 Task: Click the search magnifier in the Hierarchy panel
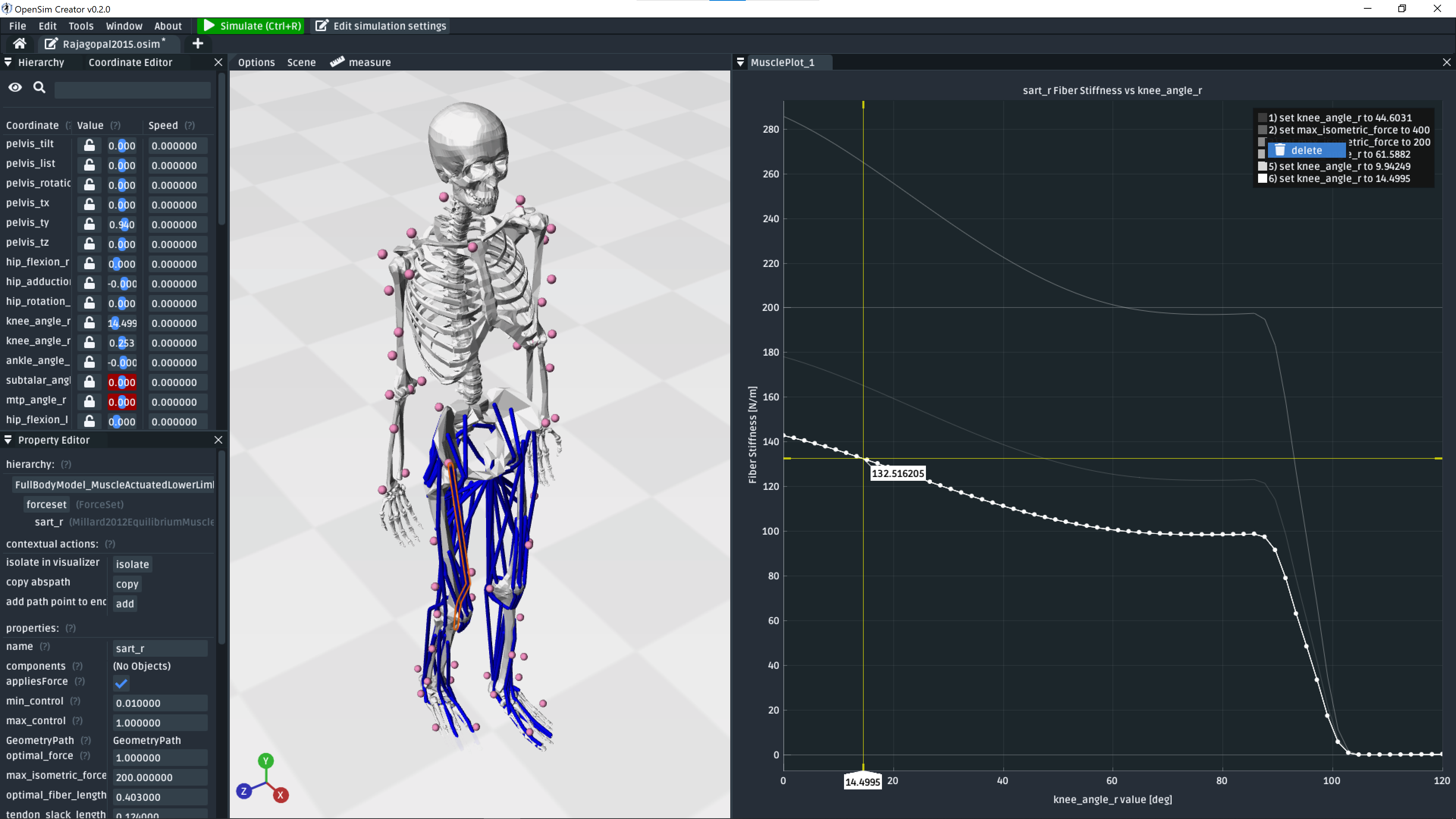(39, 88)
